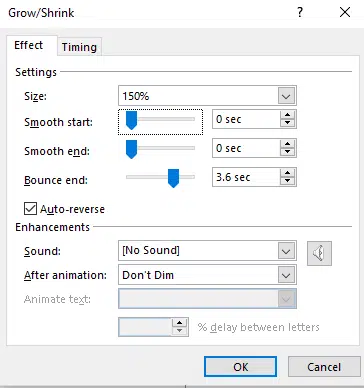Click the Bounce end slider handle

pos(173,178)
